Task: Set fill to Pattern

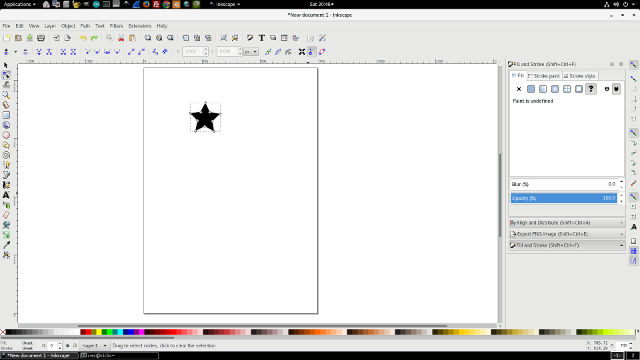Action: coord(567,89)
